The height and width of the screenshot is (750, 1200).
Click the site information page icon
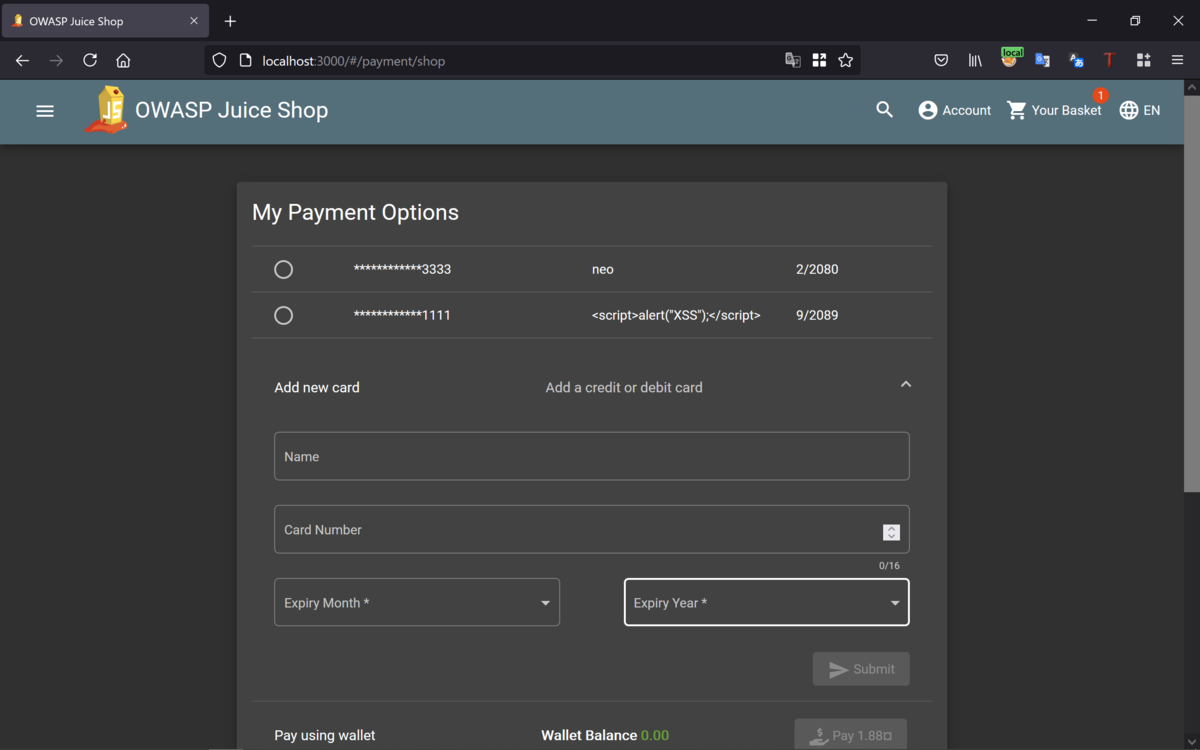pos(245,60)
